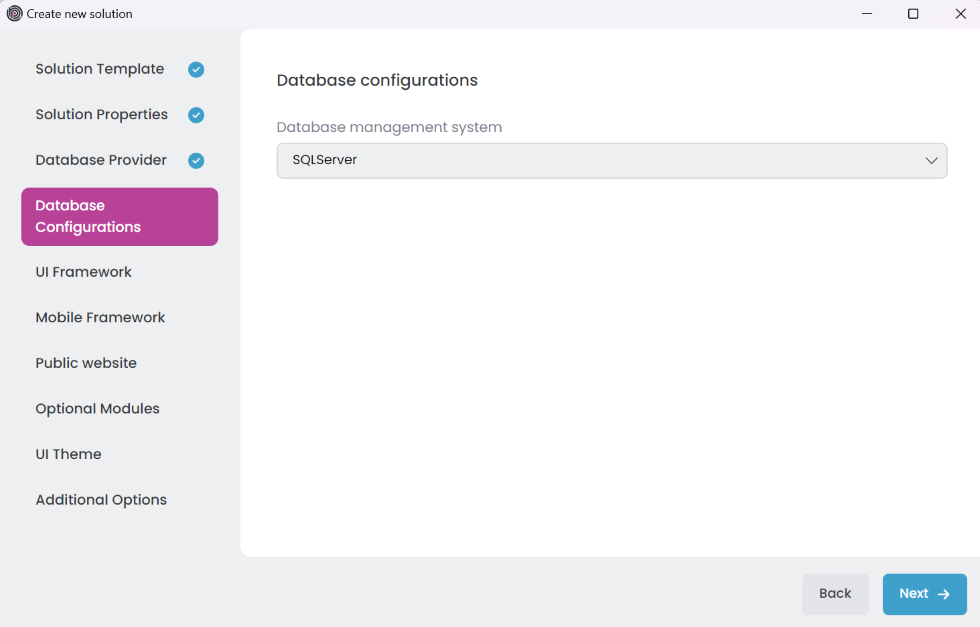Click the checkmark beside Database Provider
The image size is (980, 627).
196,160
